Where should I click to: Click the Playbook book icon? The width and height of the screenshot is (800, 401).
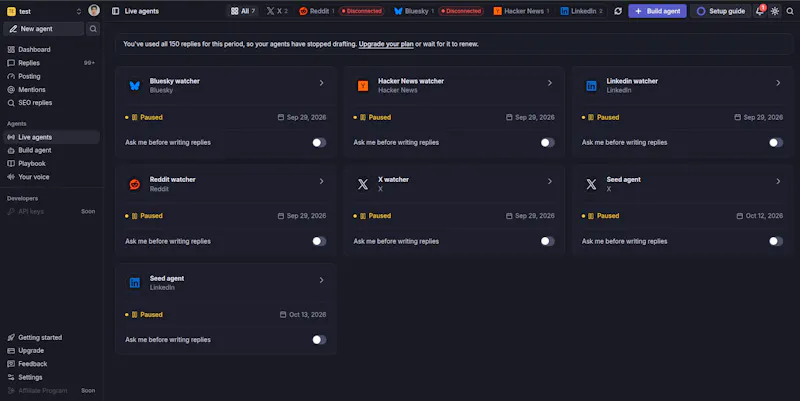pyautogui.click(x=11, y=164)
